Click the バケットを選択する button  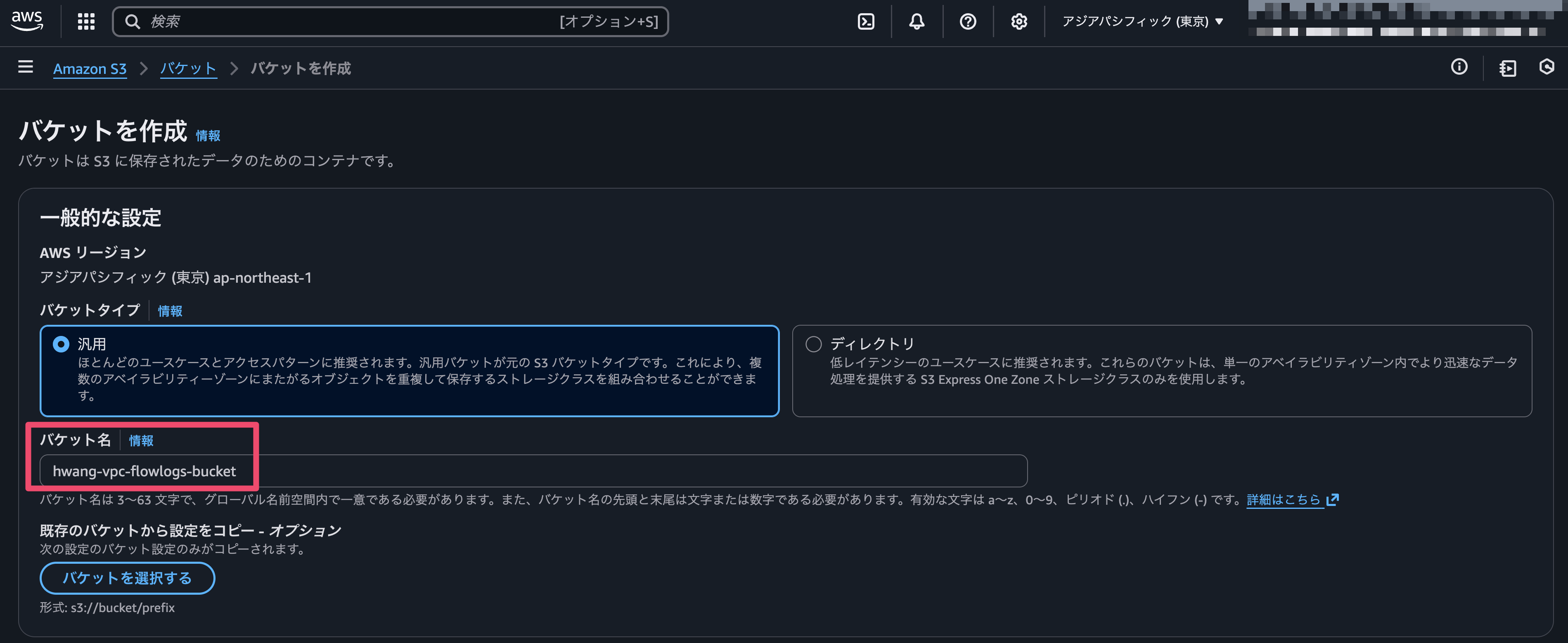pos(127,578)
